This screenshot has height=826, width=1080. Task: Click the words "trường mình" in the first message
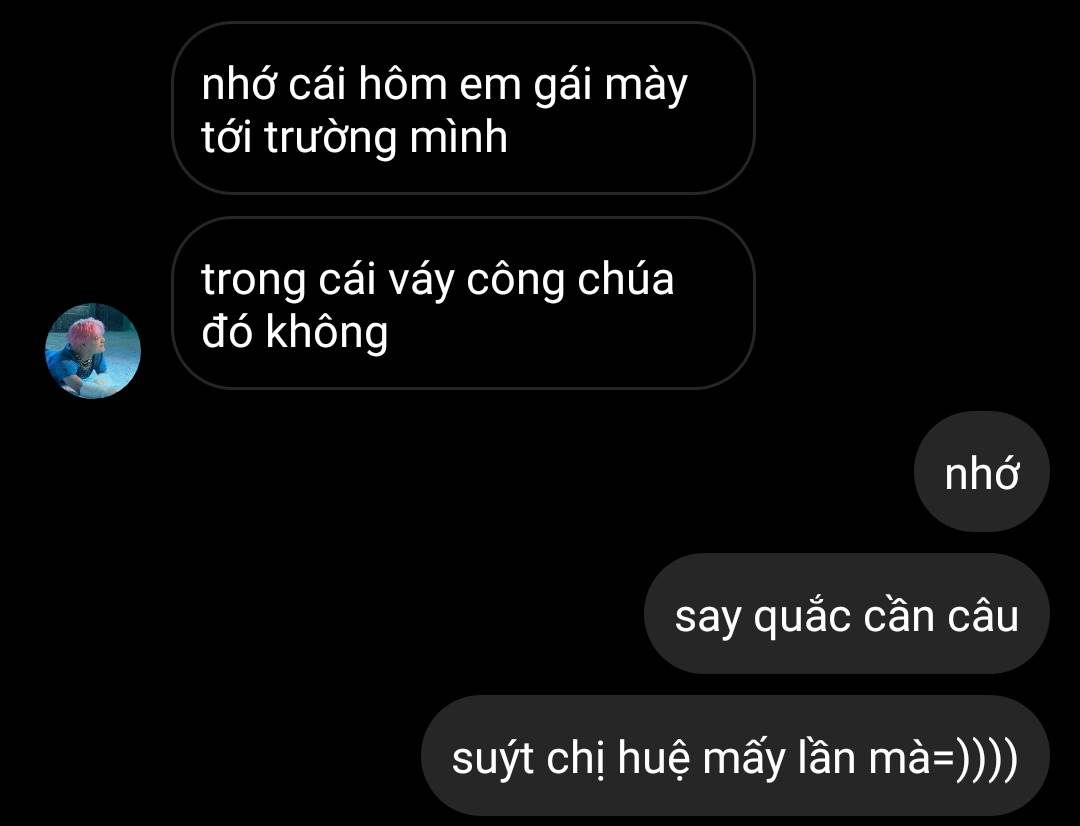[386, 136]
